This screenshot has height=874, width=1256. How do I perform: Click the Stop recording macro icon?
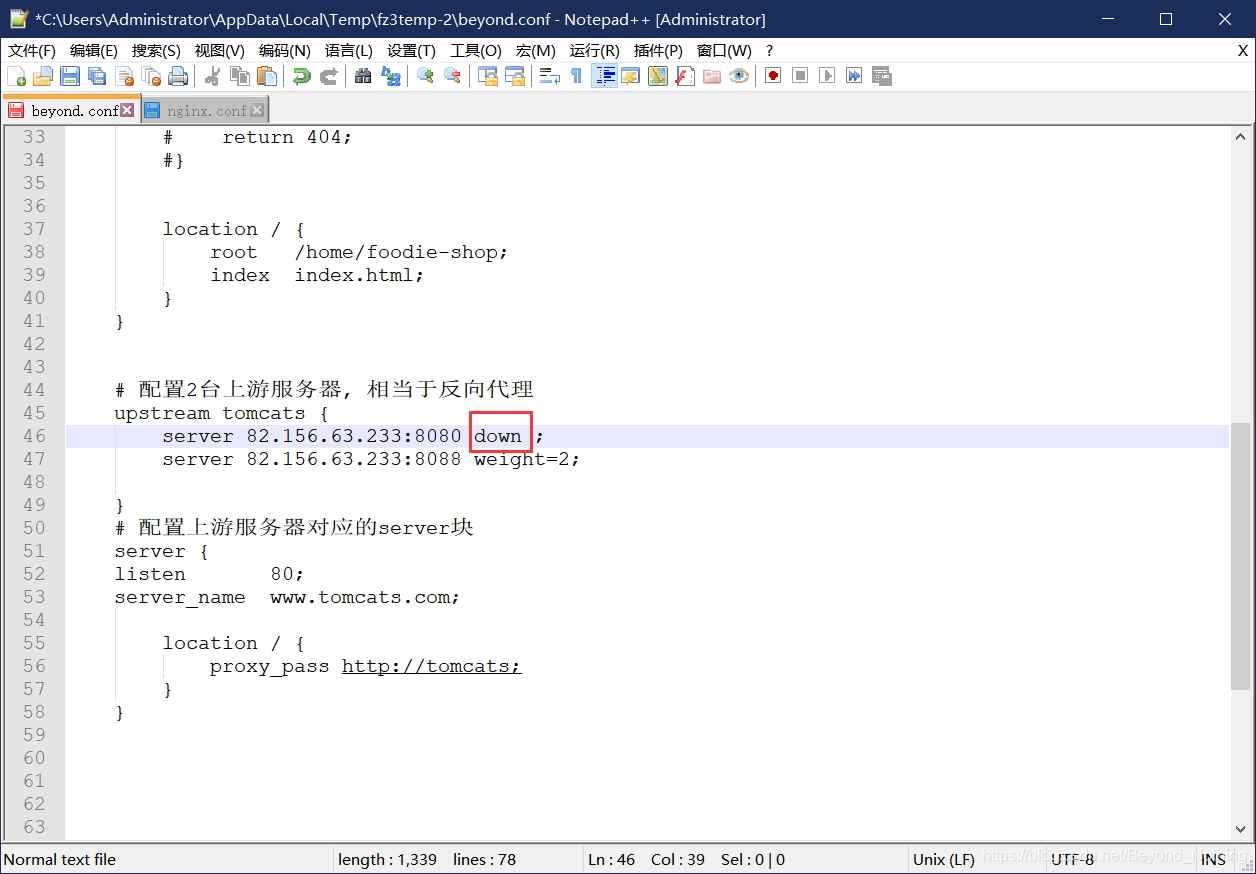click(x=800, y=76)
